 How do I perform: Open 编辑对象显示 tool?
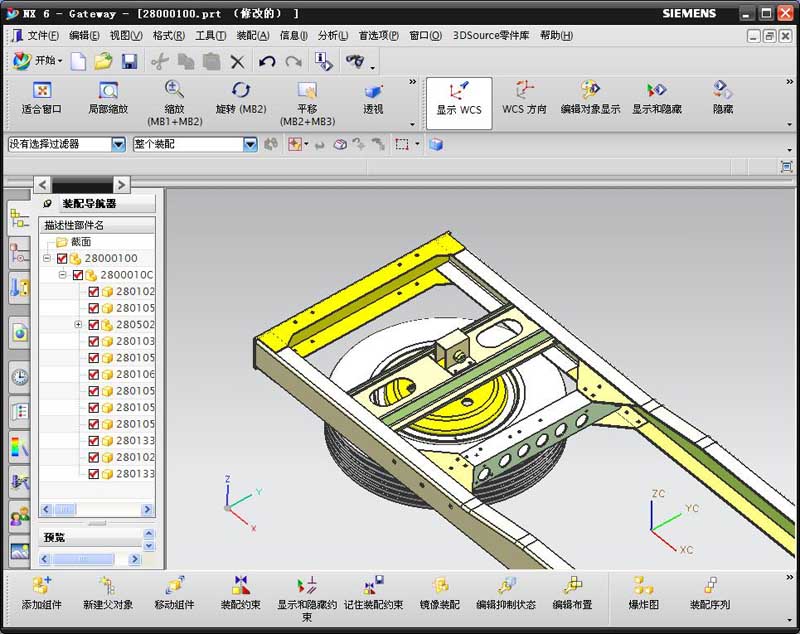(x=590, y=90)
